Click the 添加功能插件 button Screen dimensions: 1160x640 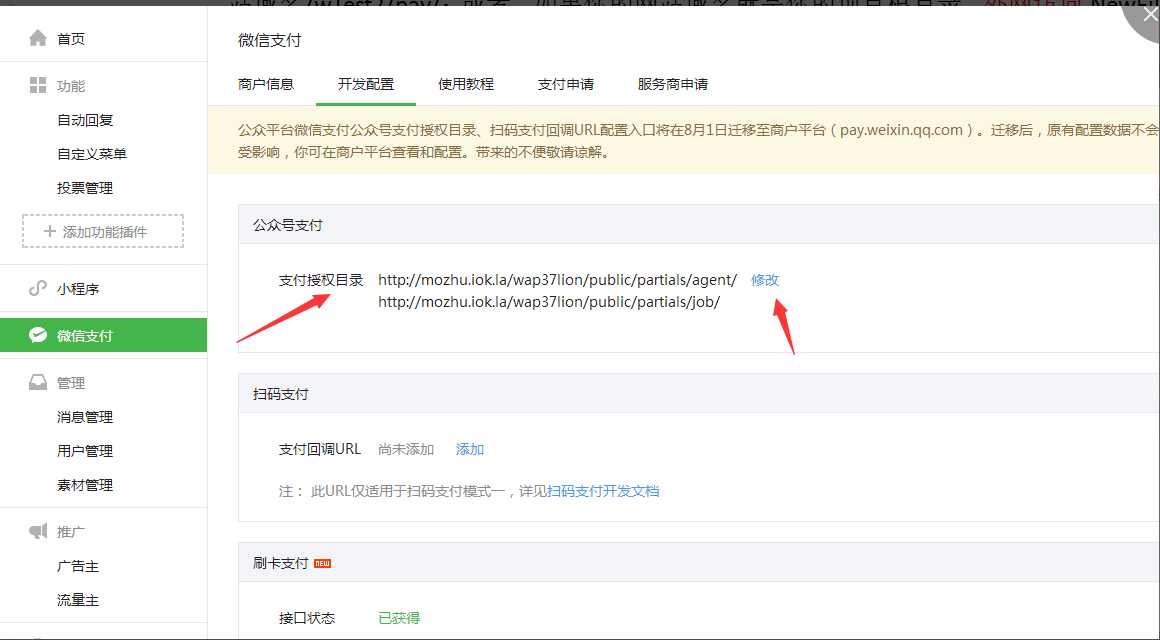[x=103, y=232]
